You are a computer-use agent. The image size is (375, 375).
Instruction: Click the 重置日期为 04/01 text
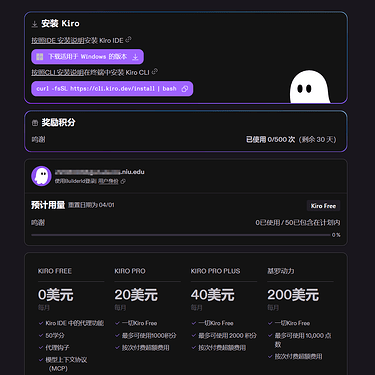pos(91,205)
